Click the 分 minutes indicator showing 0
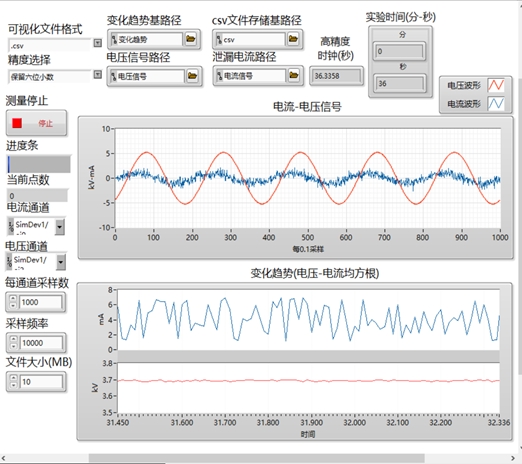Image resolution: width=522 pixels, height=464 pixels. click(x=399, y=51)
